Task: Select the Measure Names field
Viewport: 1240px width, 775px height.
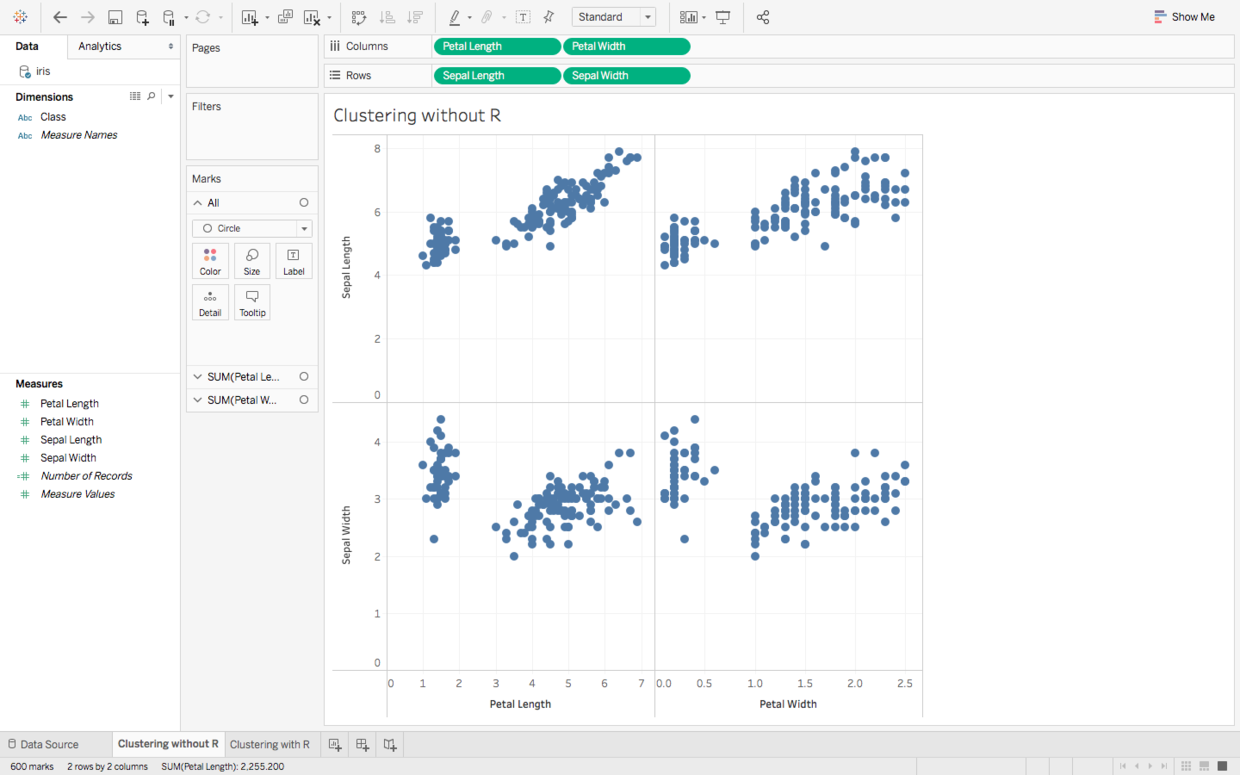Action: click(78, 135)
